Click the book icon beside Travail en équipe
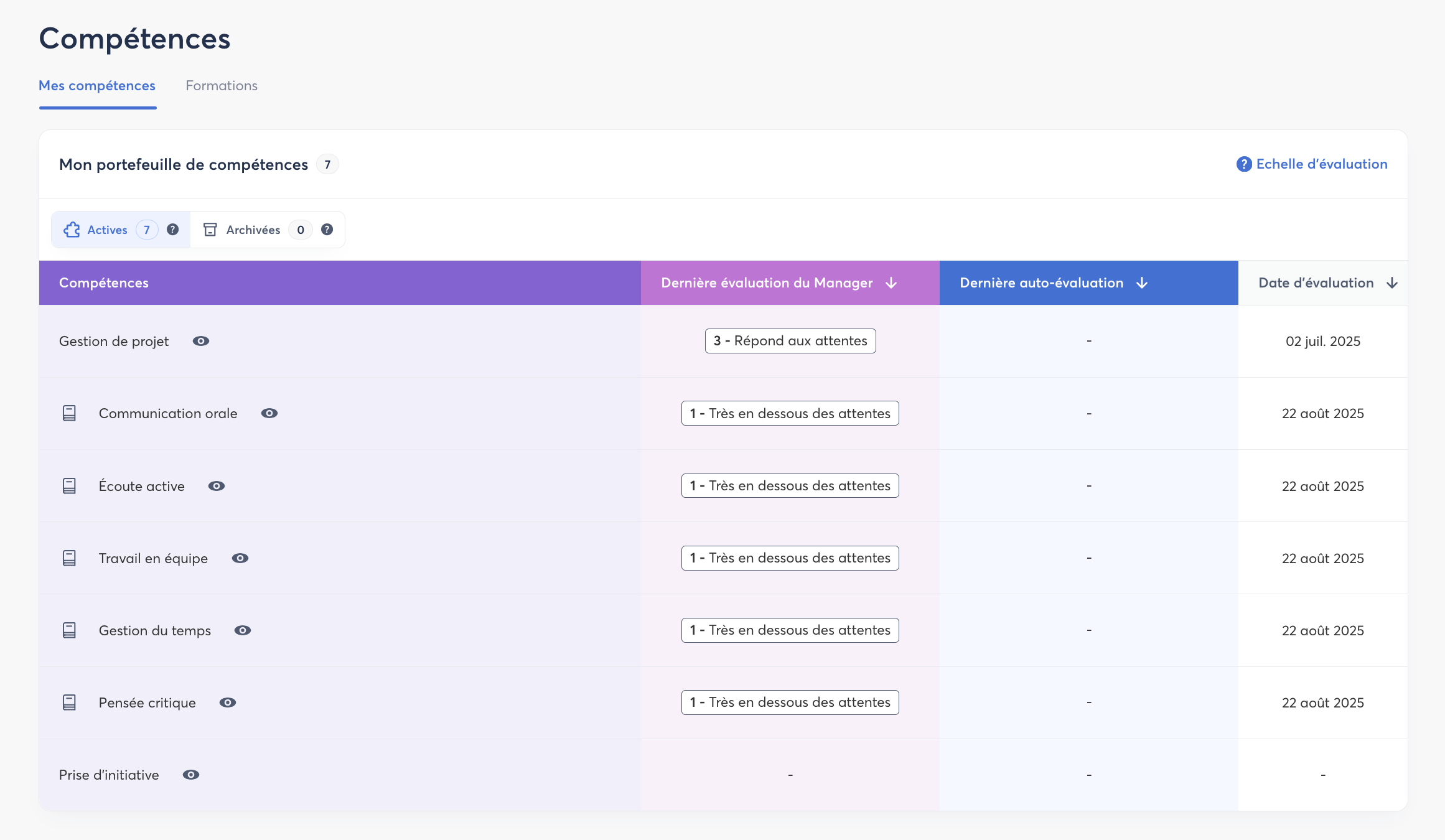Viewport: 1445px width, 840px height. coord(69,558)
